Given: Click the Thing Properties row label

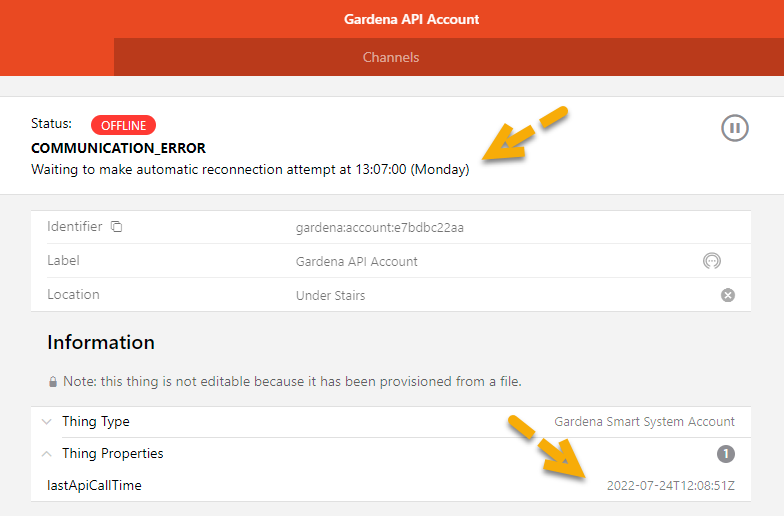Looking at the screenshot, I should point(112,454).
